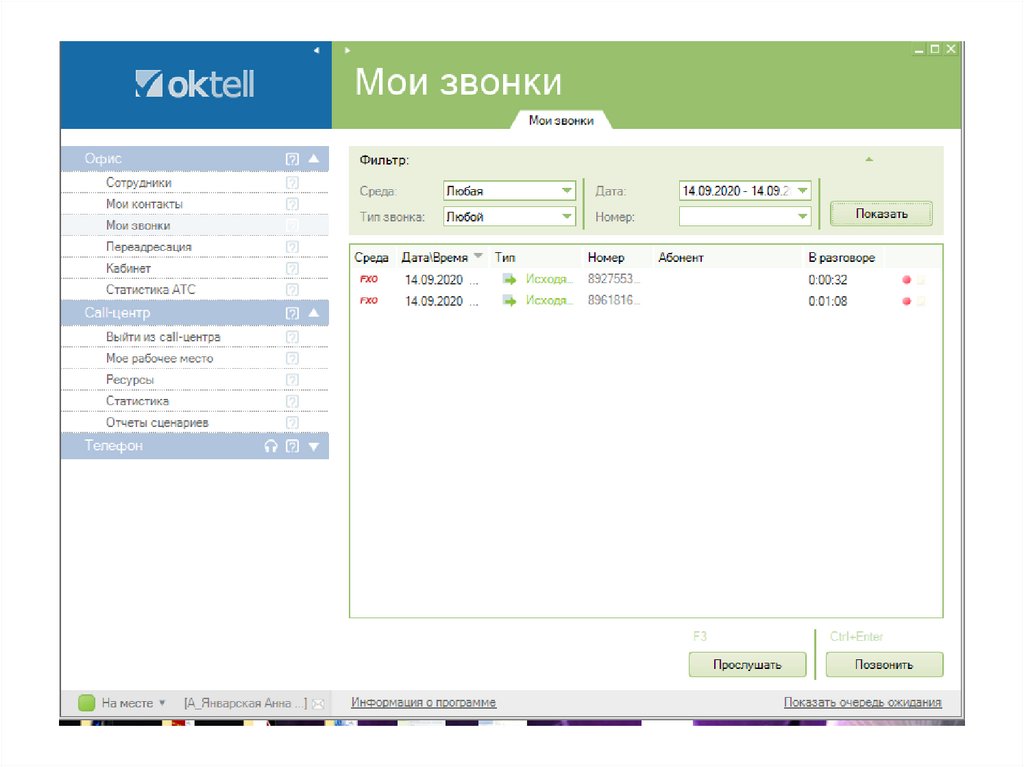Click the envelope icon near user name
The height and width of the screenshot is (767, 1024).
[x=318, y=704]
